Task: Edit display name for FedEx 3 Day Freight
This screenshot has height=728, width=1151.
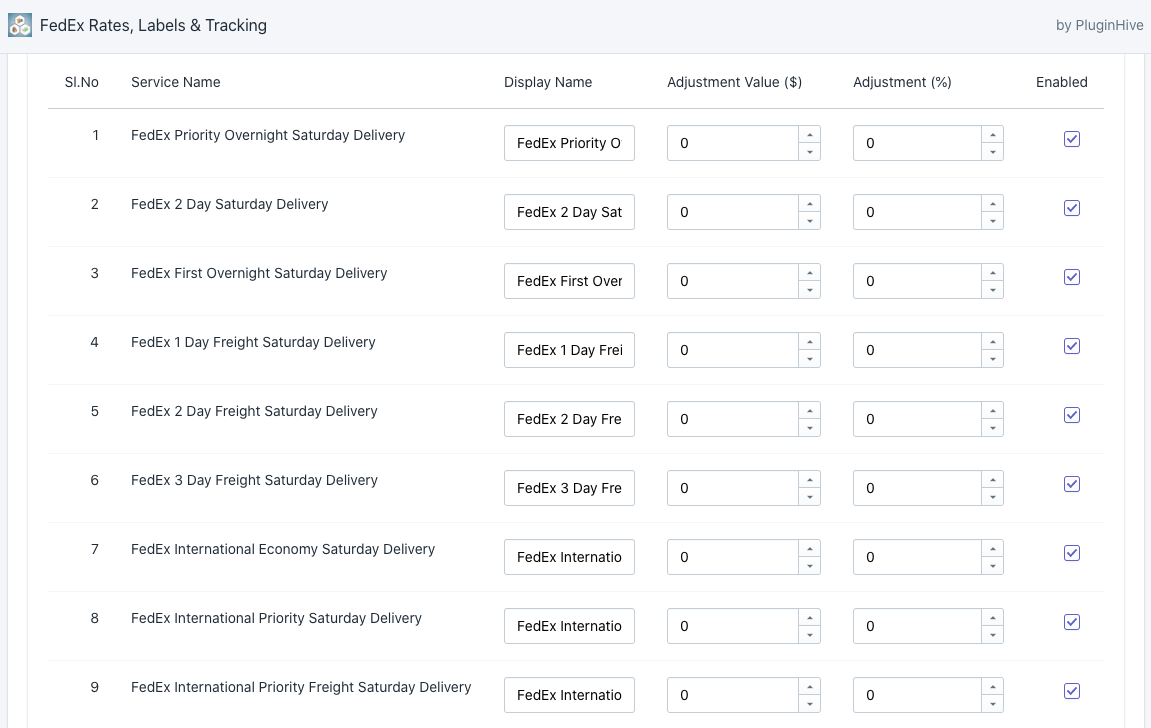Action: point(569,488)
